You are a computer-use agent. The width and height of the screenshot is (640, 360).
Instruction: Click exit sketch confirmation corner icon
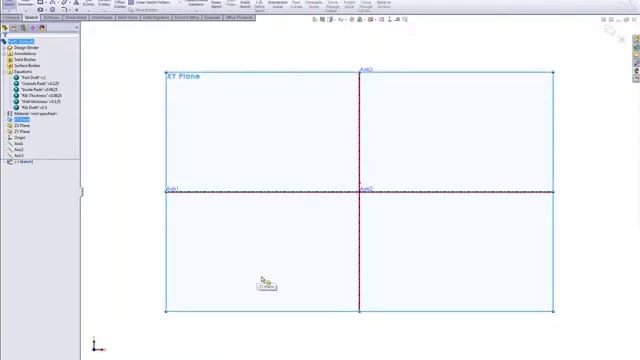[610, 30]
